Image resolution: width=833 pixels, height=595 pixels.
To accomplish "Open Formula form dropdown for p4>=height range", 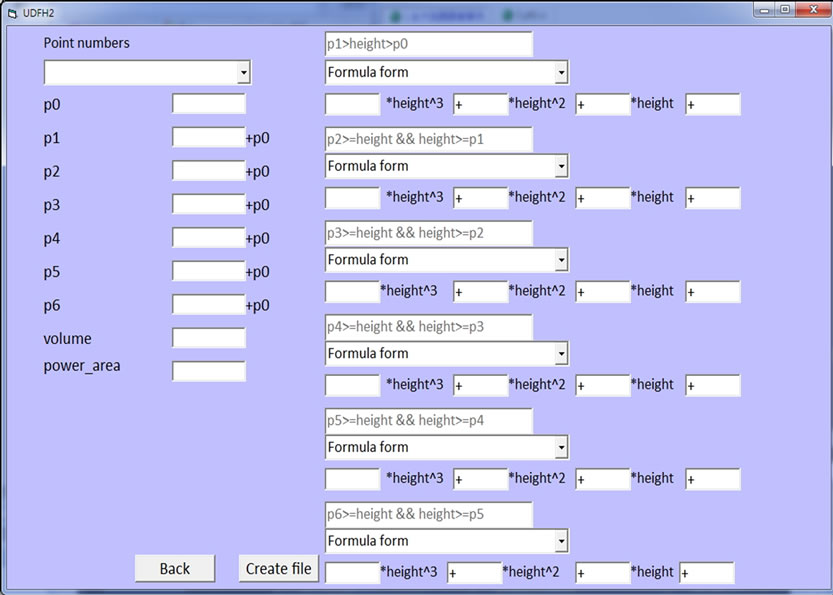I will click(561, 354).
